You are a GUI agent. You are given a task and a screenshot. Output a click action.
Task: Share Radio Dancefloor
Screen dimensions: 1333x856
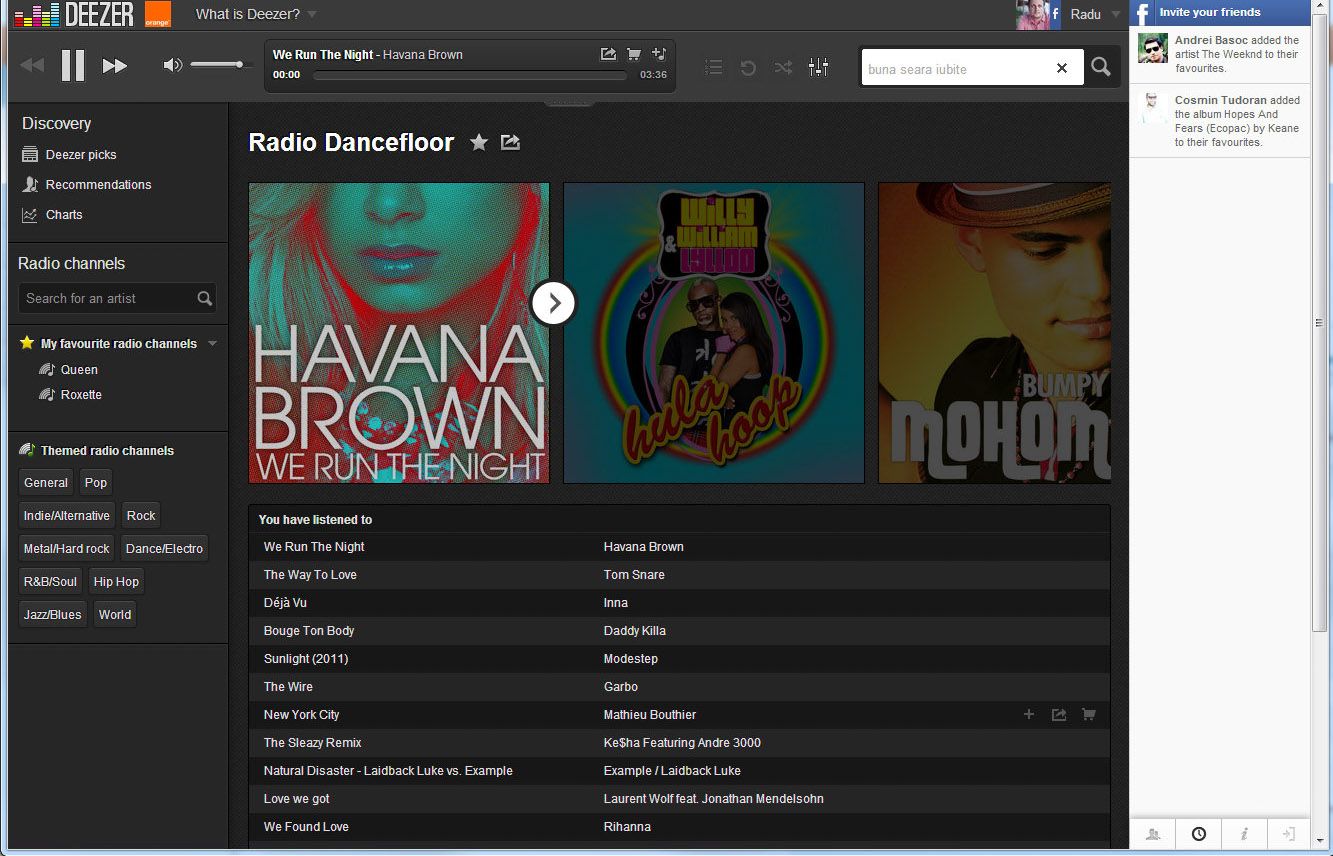coord(510,142)
